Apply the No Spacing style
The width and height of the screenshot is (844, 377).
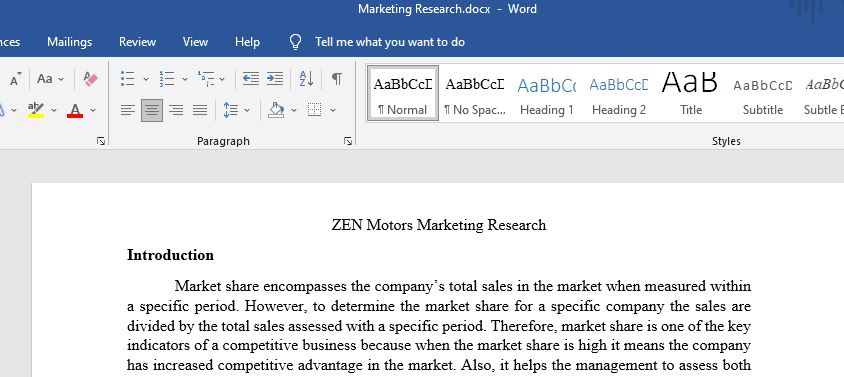pos(475,93)
